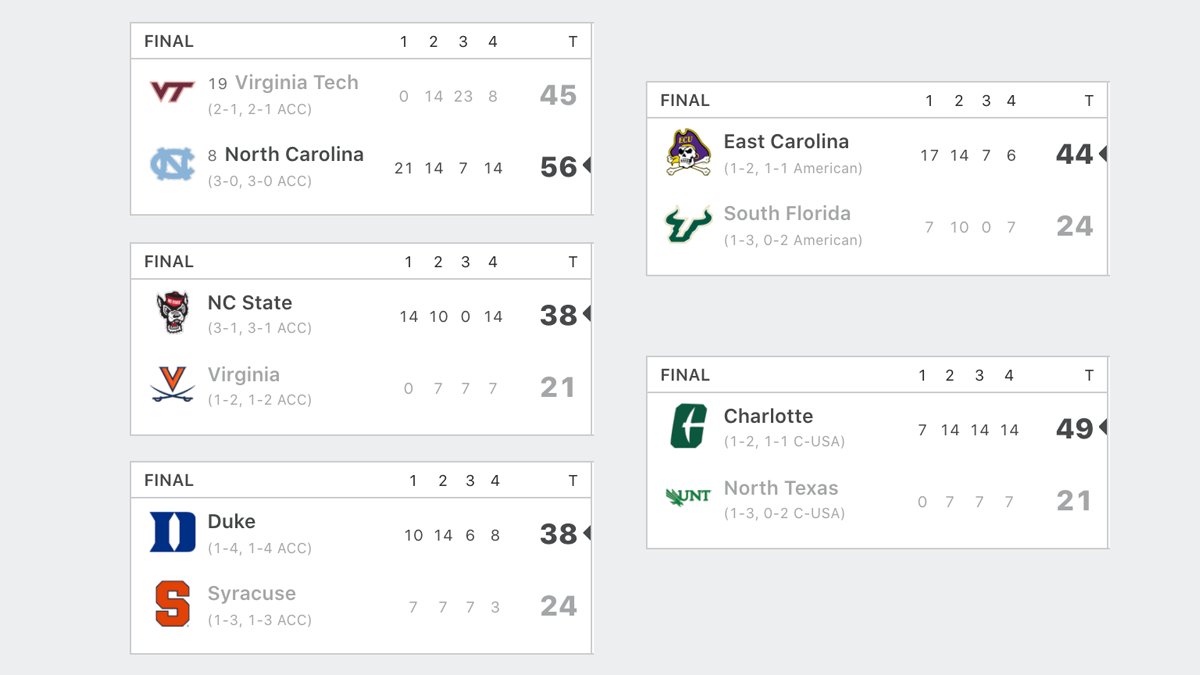Image resolution: width=1200 pixels, height=675 pixels.
Task: Open the North Carolina team page
Action: pos(294,154)
